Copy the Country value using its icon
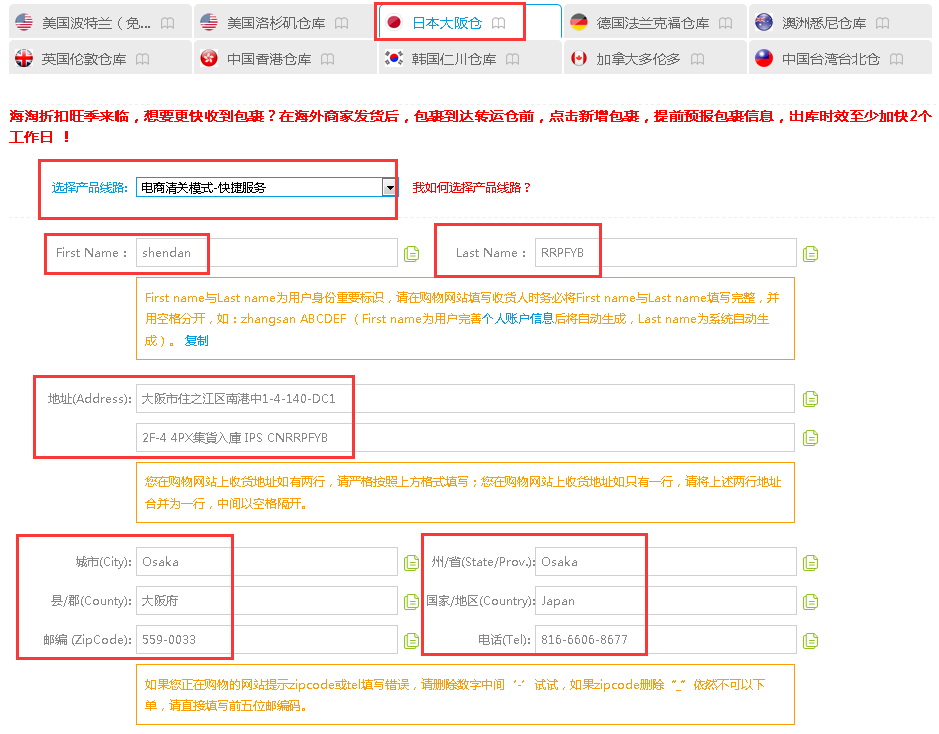The image size is (939, 734). pos(810,602)
